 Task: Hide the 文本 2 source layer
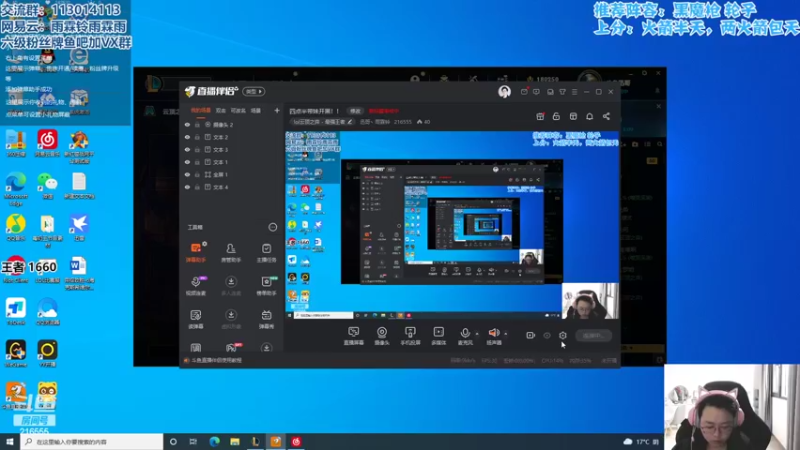click(187, 137)
